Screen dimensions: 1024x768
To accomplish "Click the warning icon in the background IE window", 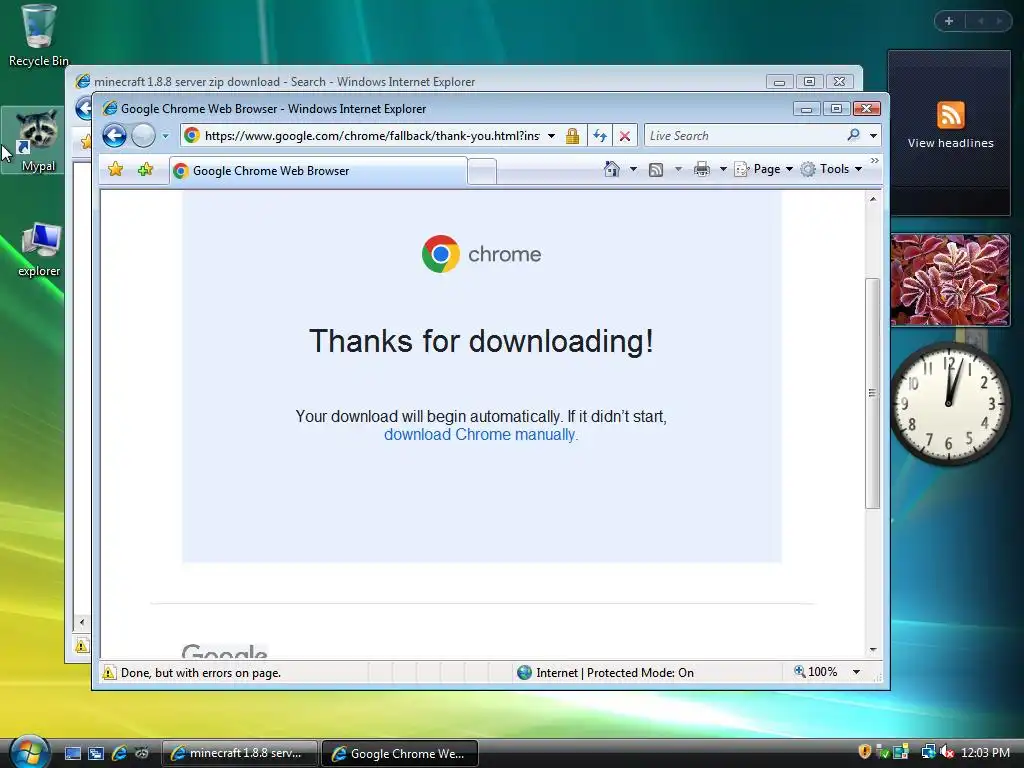I will coord(81,647).
